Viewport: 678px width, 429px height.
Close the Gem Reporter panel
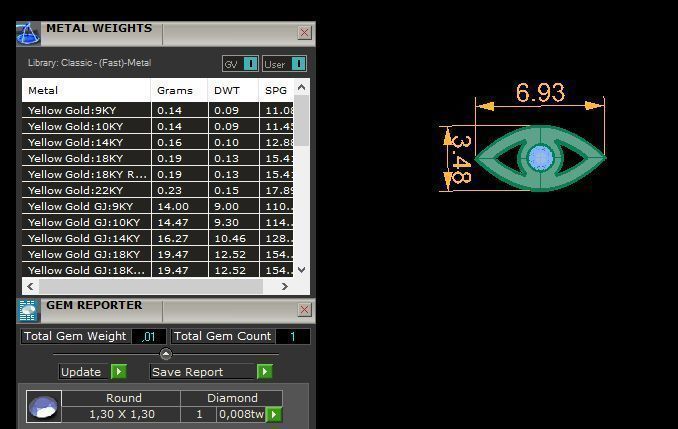tap(304, 310)
